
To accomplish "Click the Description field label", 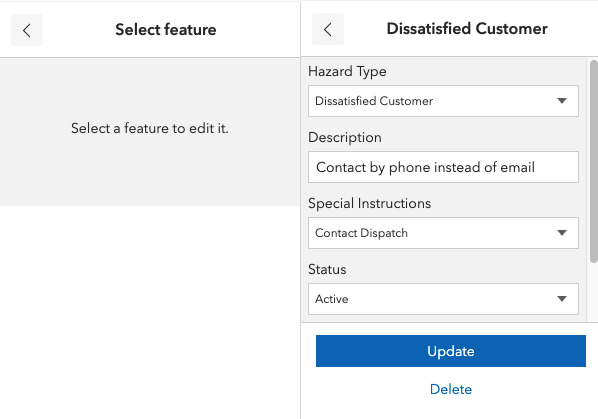I will (x=345, y=137).
